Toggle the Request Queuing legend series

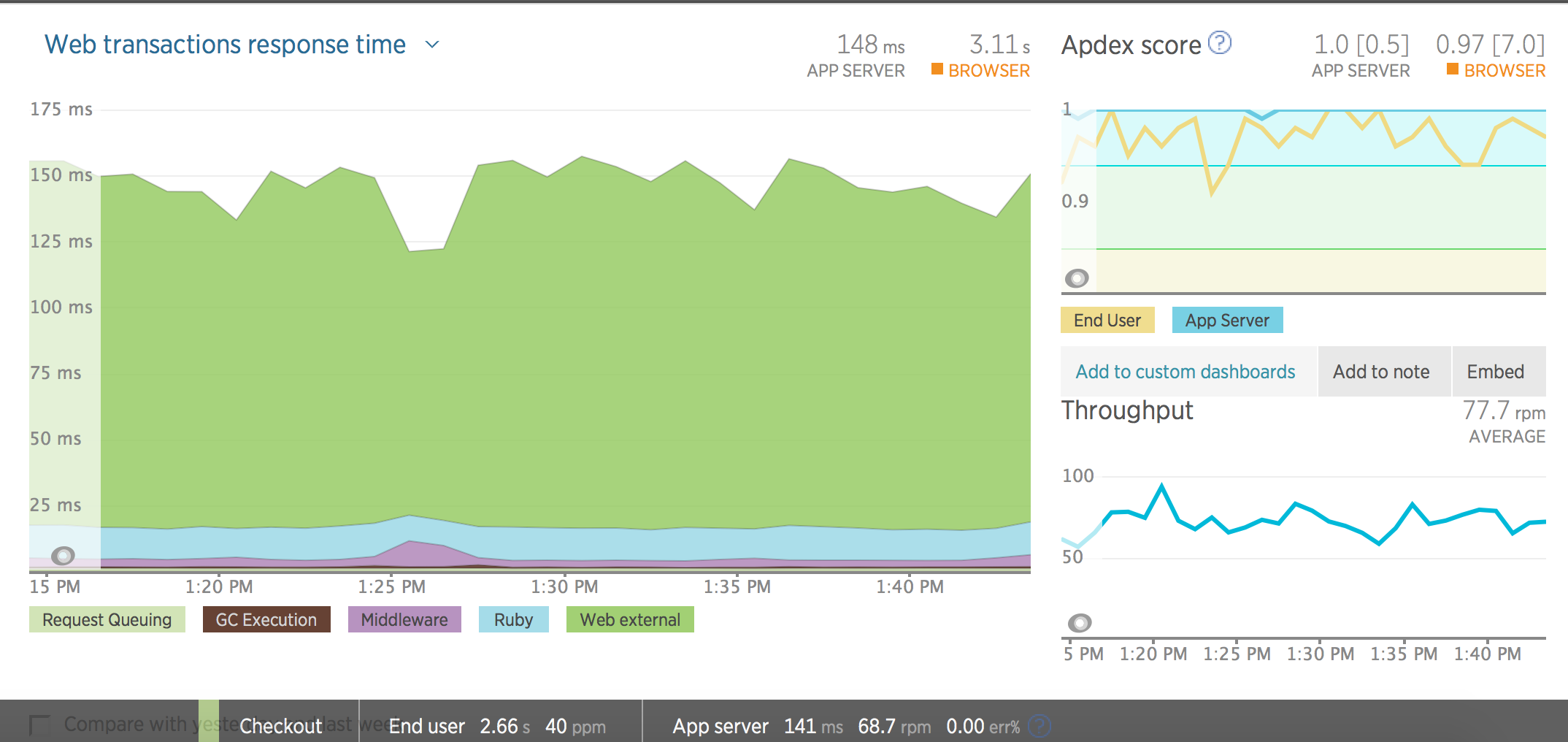107,620
